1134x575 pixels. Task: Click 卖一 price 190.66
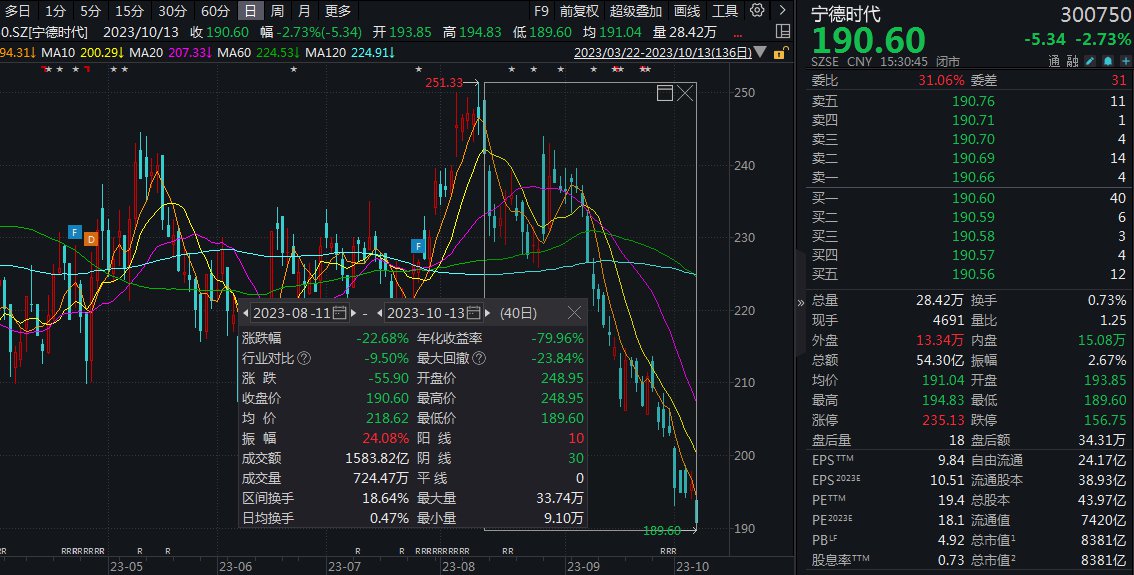click(x=973, y=176)
